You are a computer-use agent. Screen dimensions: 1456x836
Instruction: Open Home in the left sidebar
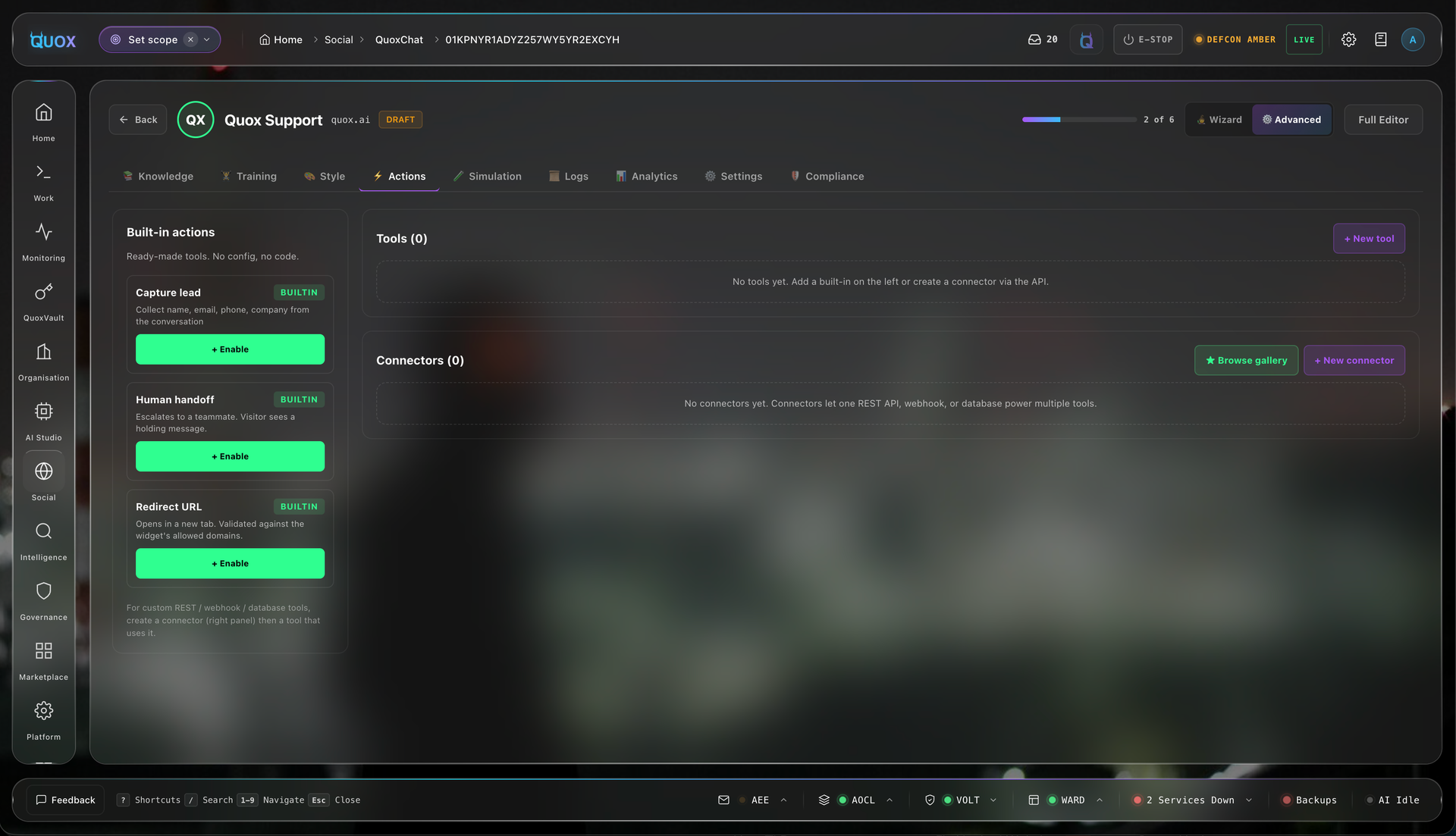pos(43,121)
